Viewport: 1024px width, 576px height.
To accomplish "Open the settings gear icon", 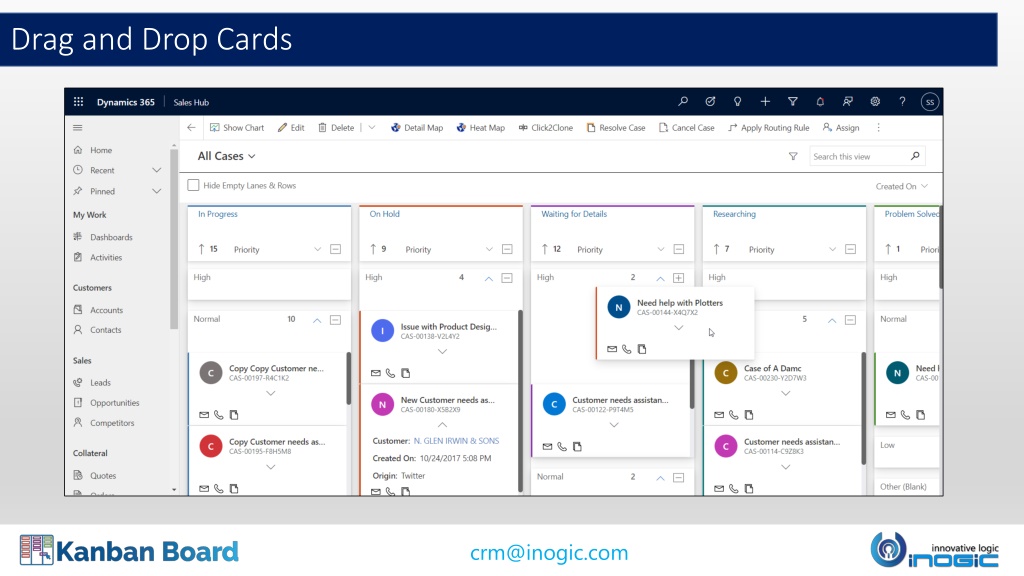I will point(875,102).
